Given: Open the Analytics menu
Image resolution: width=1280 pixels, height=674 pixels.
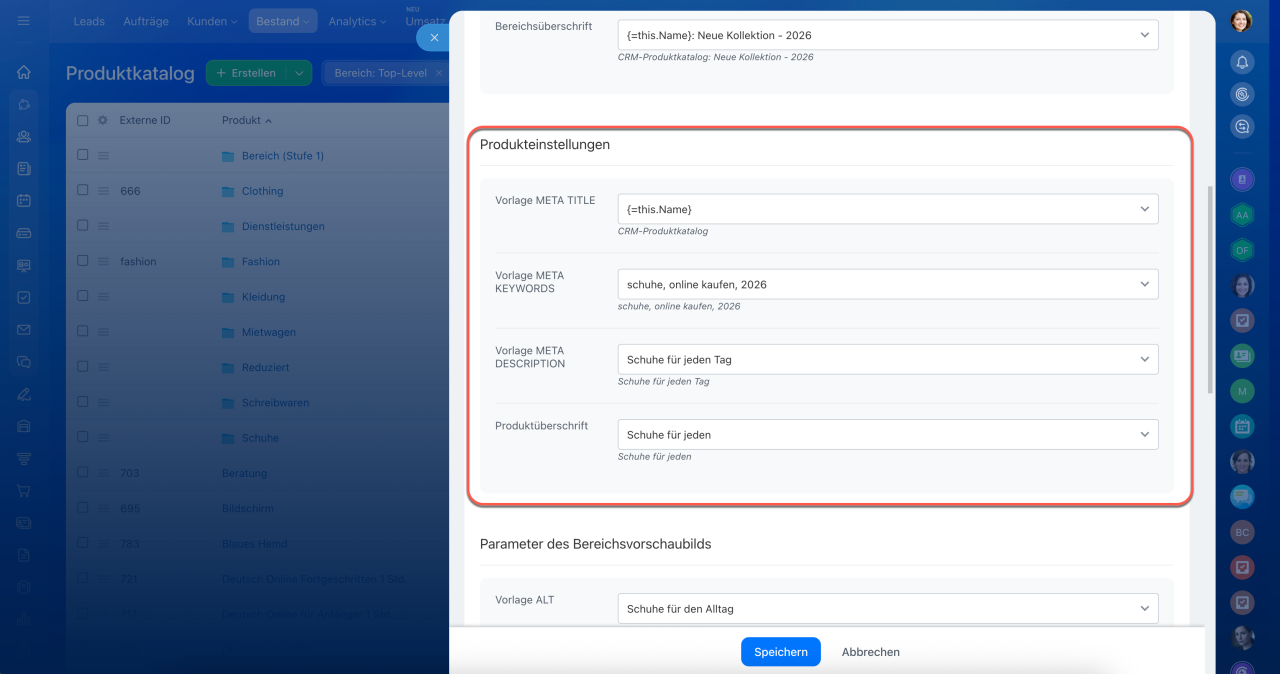Looking at the screenshot, I should 357,21.
